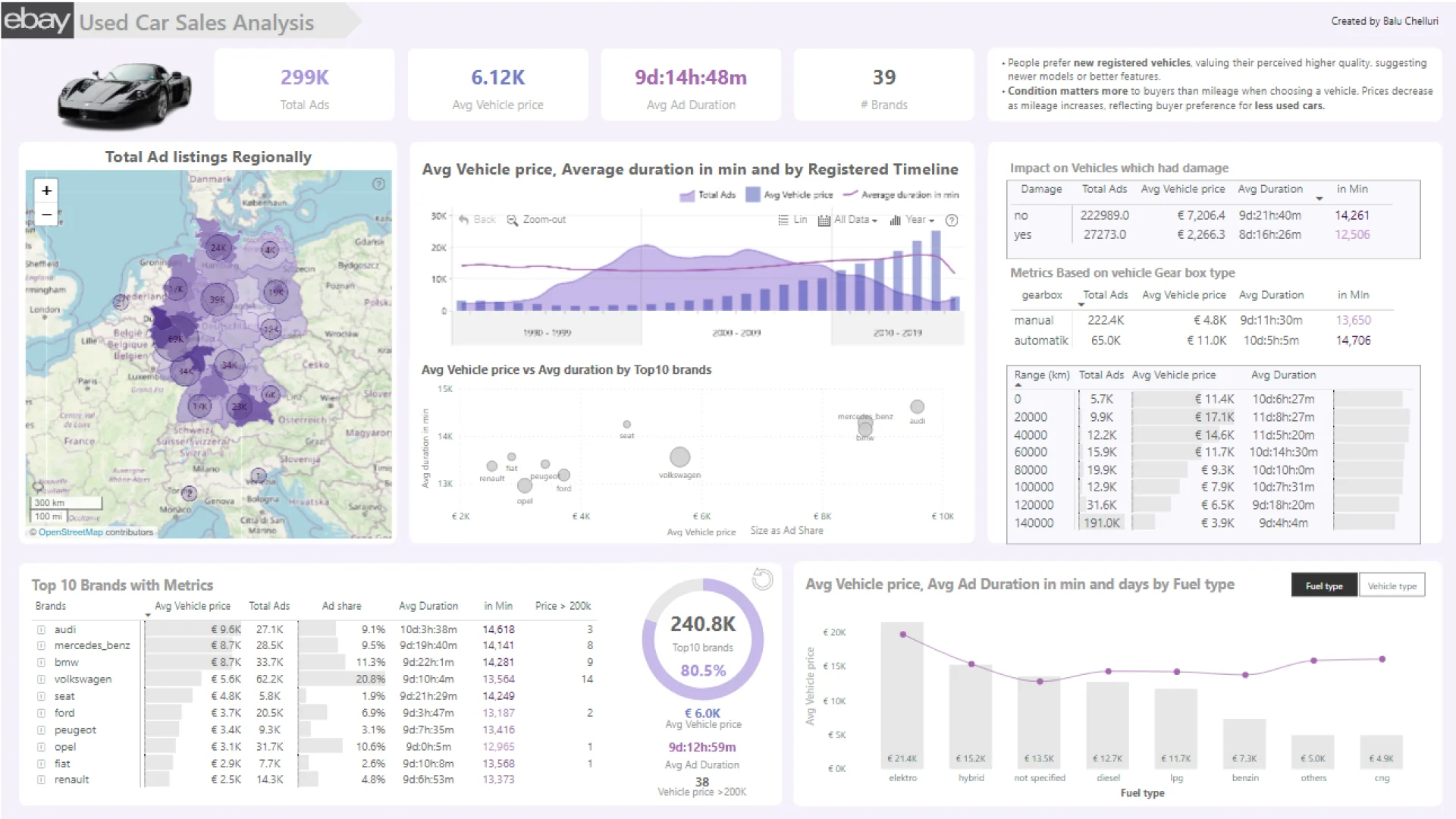
Task: Click the 39 Brands card
Action: point(883,85)
